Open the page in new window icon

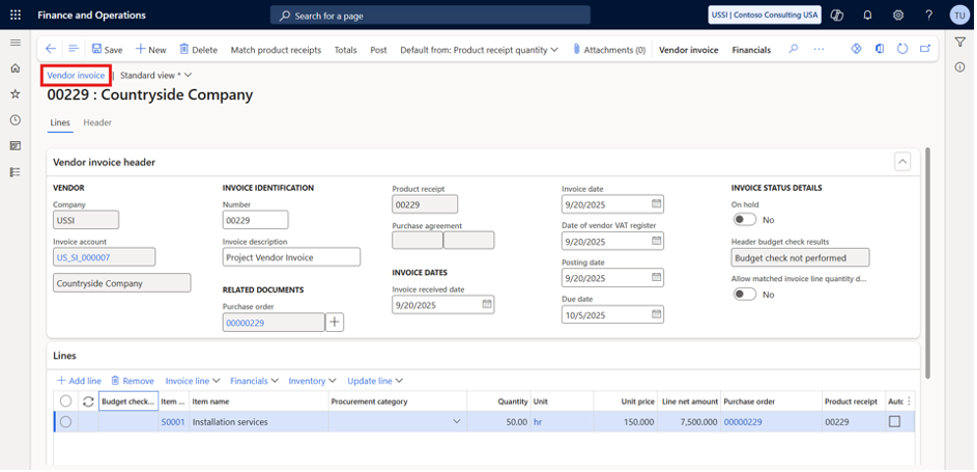(x=925, y=49)
